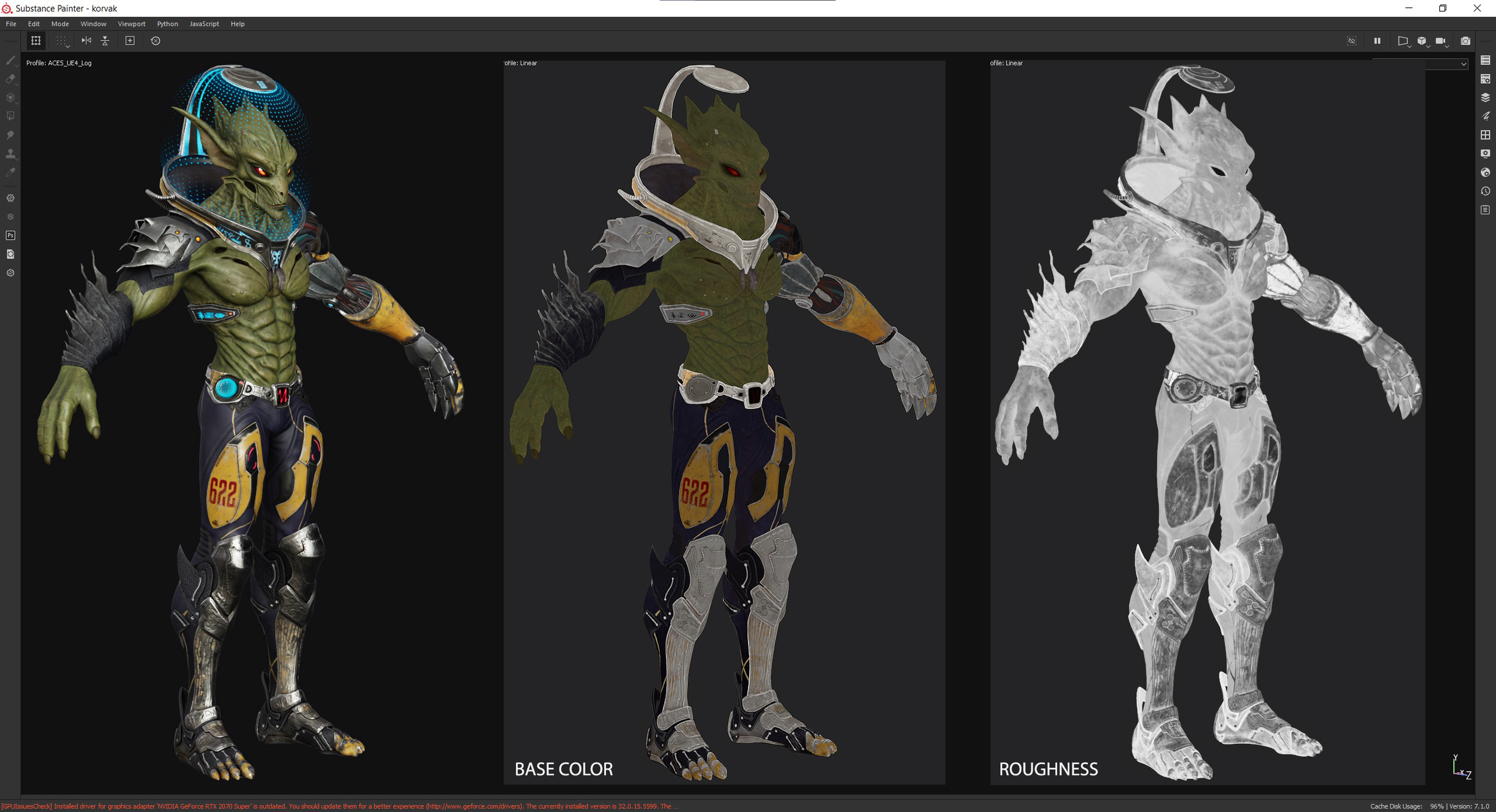Reset the transform with circular arrow icon
The width and height of the screenshot is (1496, 812).
click(x=156, y=41)
